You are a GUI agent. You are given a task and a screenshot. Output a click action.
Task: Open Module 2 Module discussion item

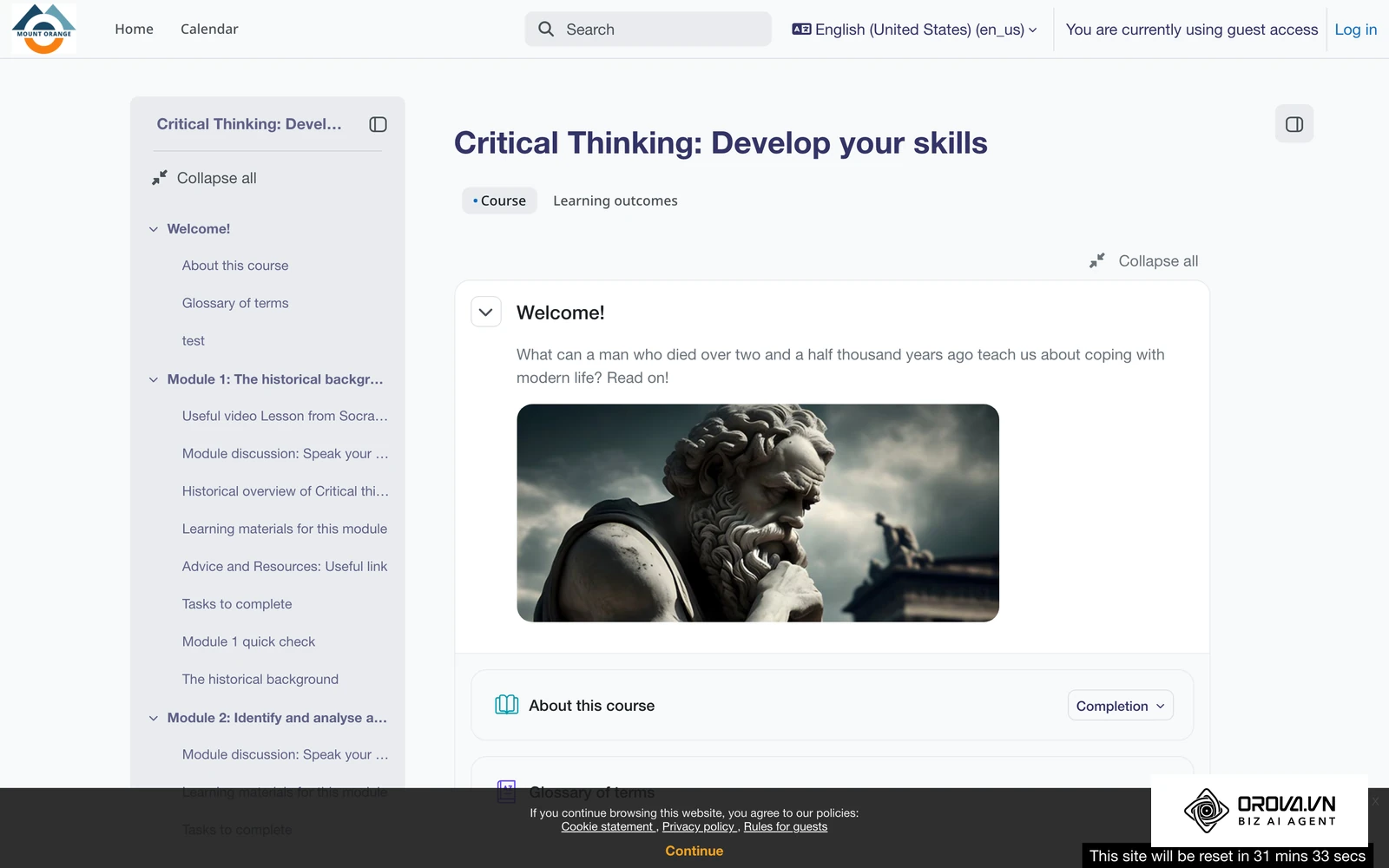coord(285,754)
